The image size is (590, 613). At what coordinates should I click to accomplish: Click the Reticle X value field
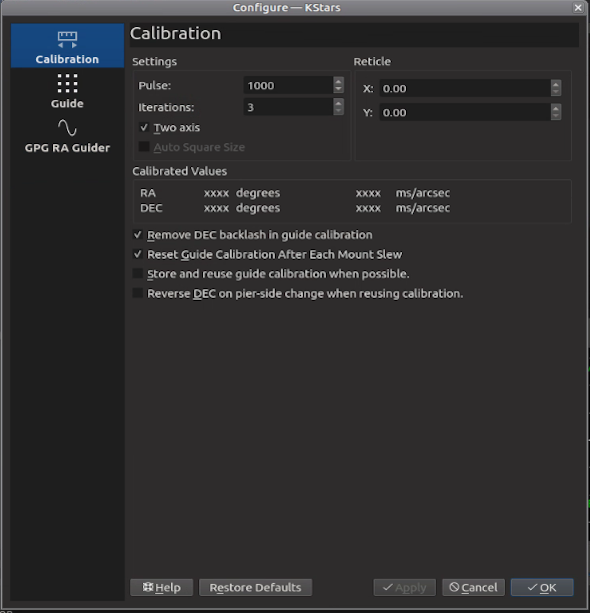tap(465, 88)
